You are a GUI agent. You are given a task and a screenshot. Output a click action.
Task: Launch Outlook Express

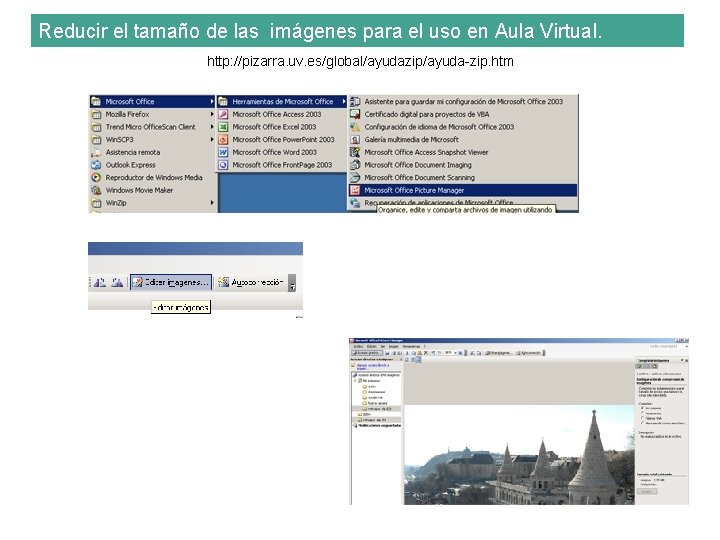(152, 165)
